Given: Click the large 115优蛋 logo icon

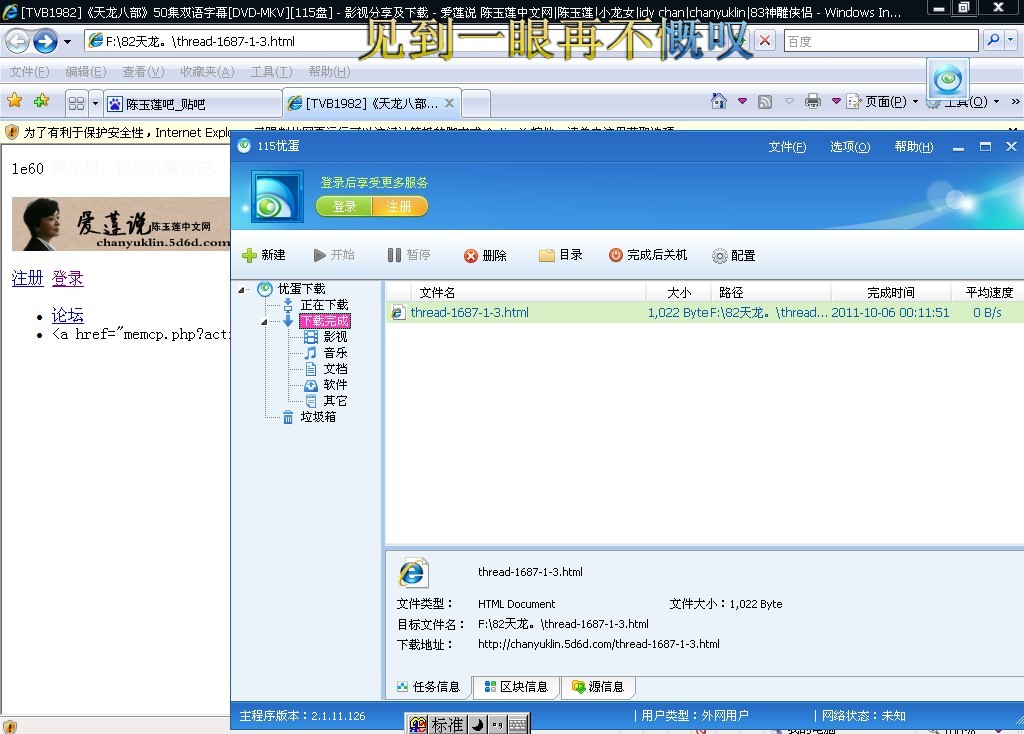Looking at the screenshot, I should (277, 196).
